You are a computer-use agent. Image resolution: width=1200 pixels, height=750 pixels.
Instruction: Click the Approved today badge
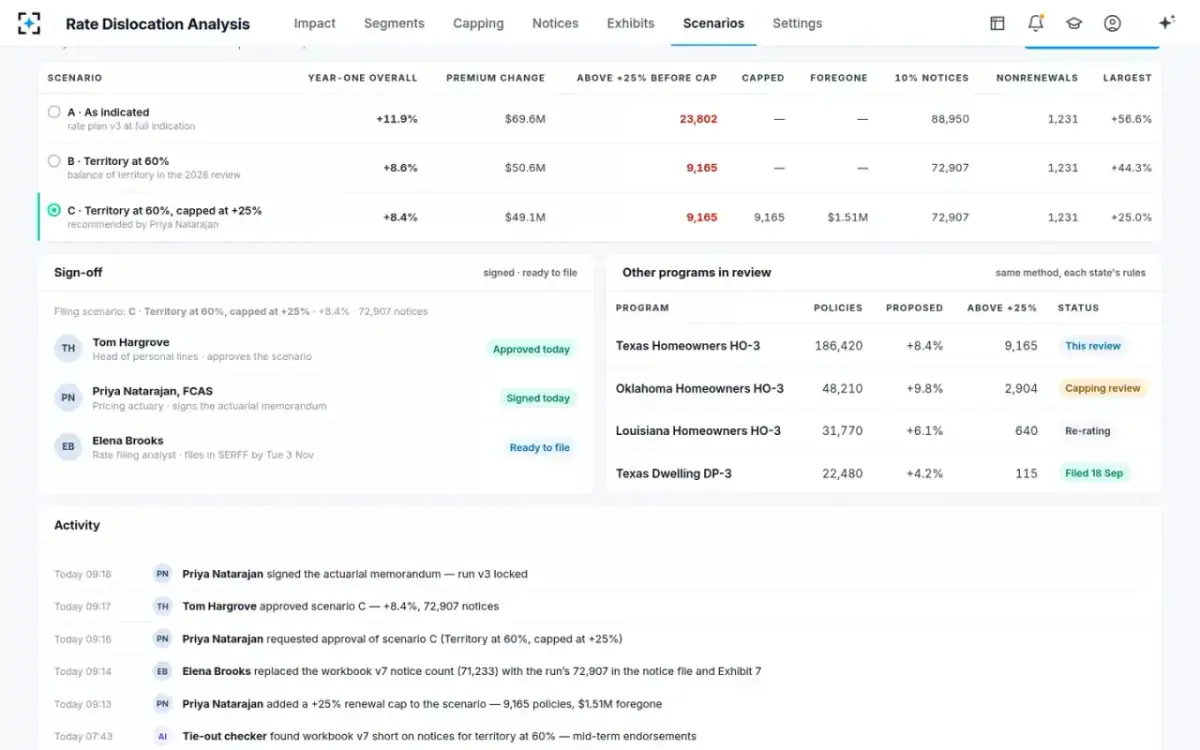tap(531, 349)
